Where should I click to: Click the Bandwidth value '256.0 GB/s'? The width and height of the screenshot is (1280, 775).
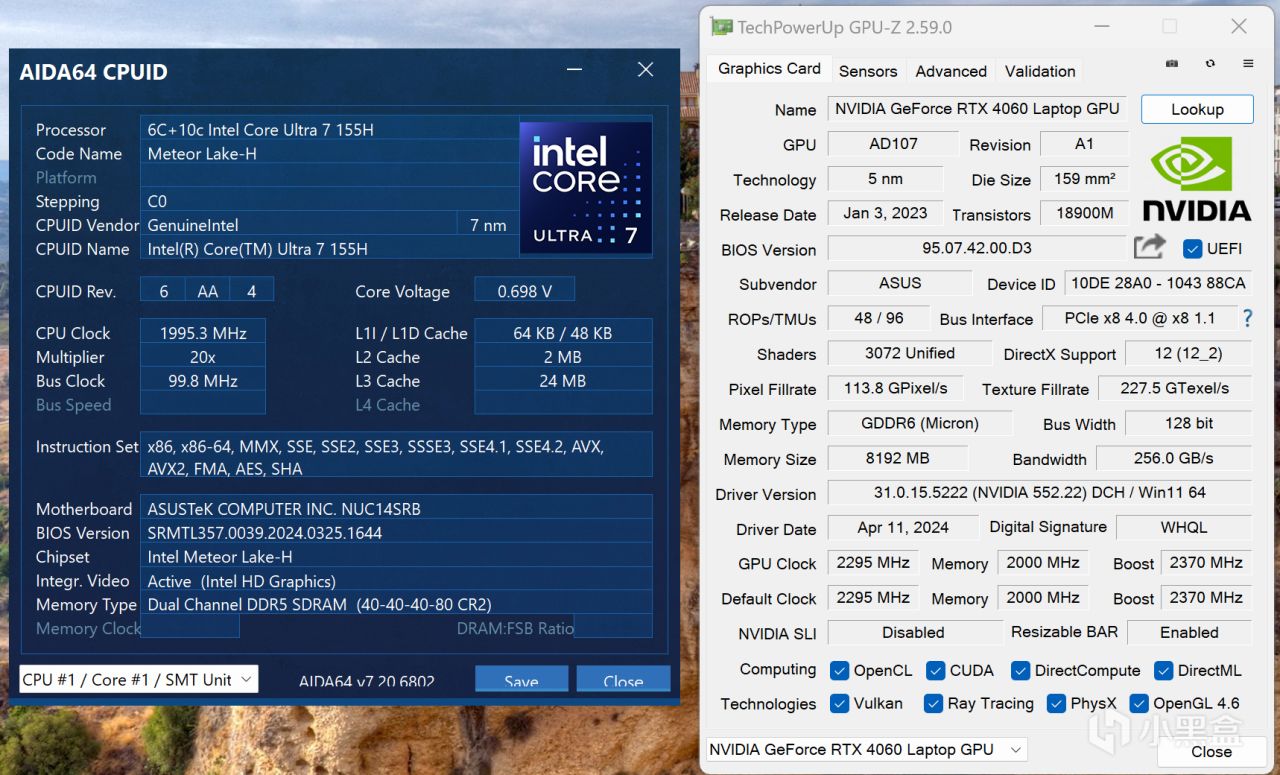pos(1174,458)
